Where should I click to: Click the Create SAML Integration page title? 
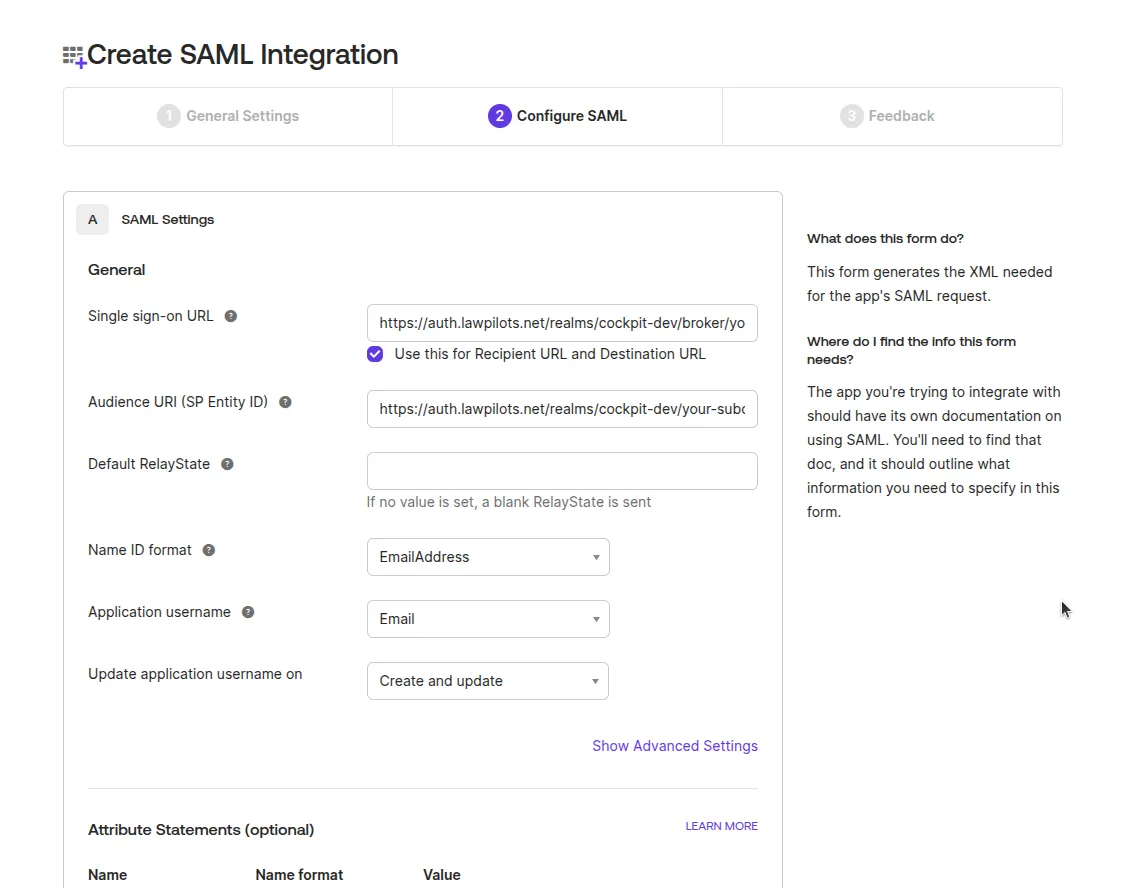(242, 55)
